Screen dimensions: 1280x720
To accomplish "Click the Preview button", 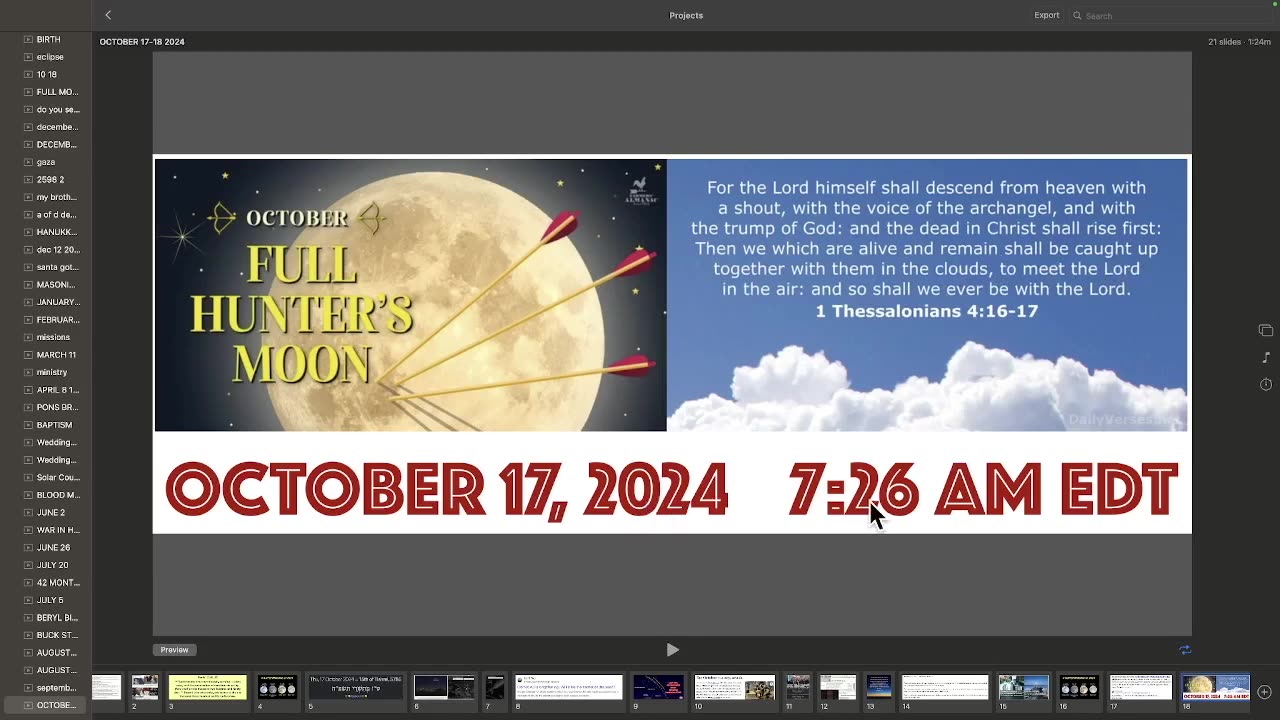I will tap(174, 650).
